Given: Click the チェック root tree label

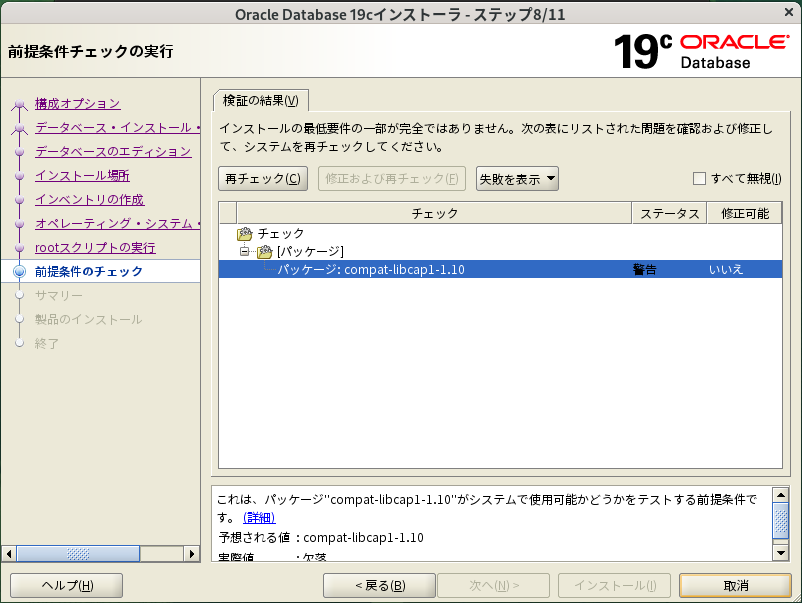Looking at the screenshot, I should tap(281, 234).
